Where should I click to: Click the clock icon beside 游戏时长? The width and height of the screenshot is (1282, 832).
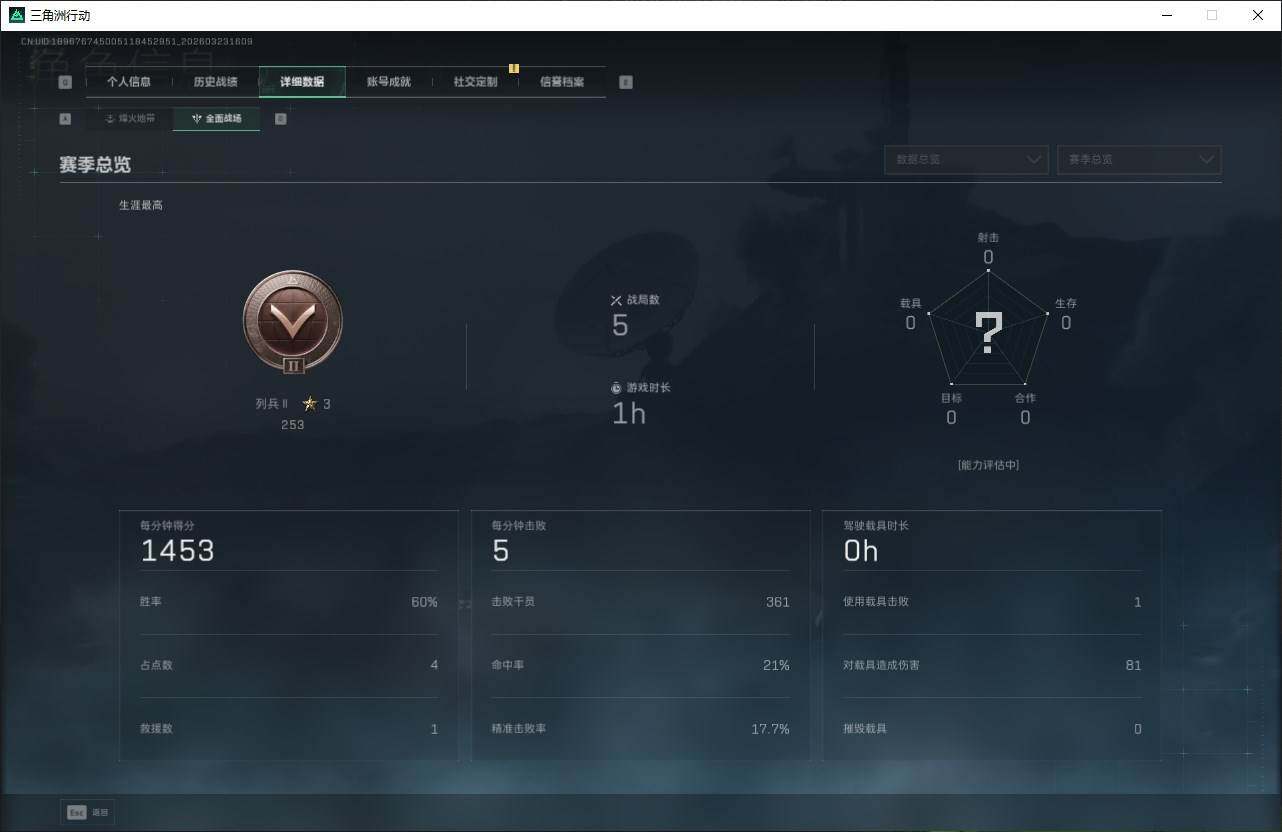click(x=617, y=388)
